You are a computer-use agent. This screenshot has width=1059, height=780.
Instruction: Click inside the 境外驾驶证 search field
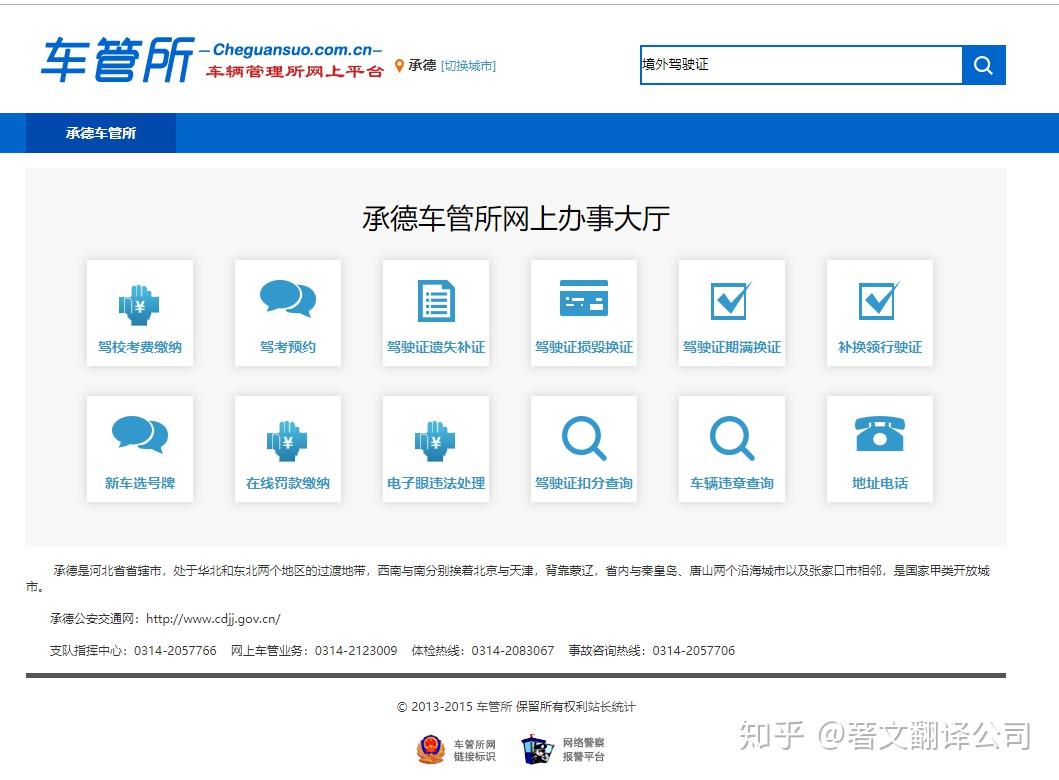790,65
